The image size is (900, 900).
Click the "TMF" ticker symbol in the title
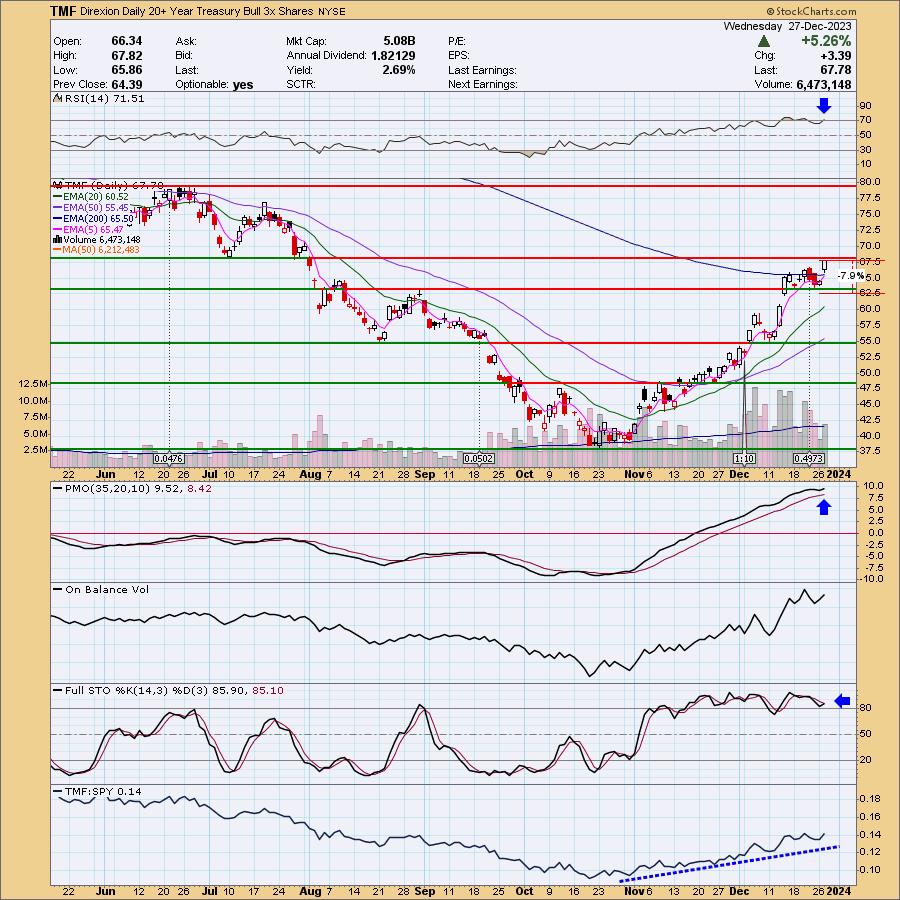pos(62,11)
